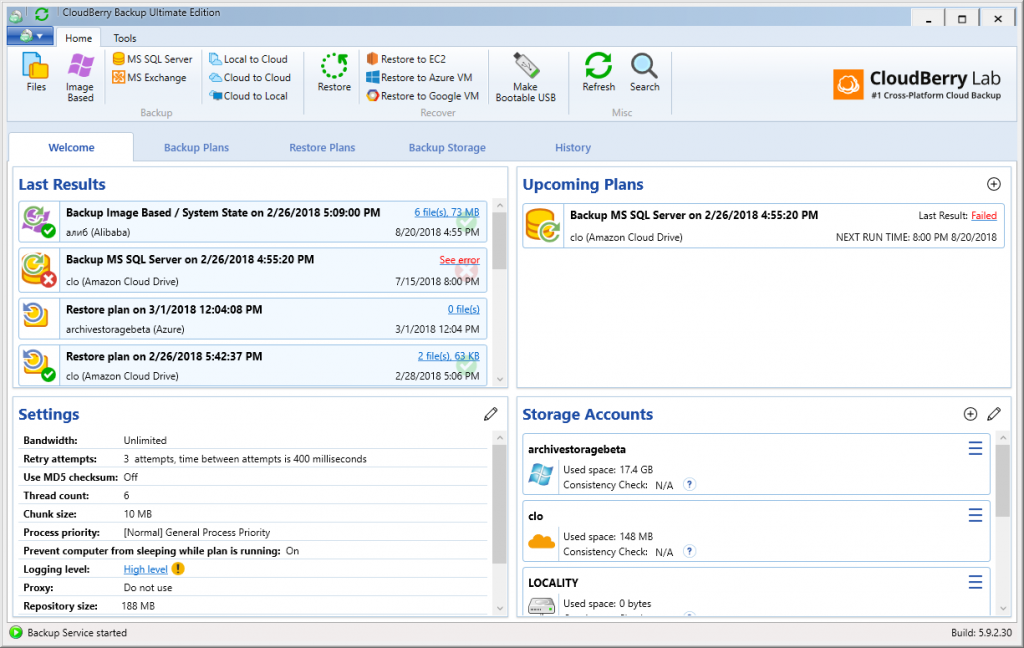Click the See error link
1024x648 pixels.
(459, 259)
